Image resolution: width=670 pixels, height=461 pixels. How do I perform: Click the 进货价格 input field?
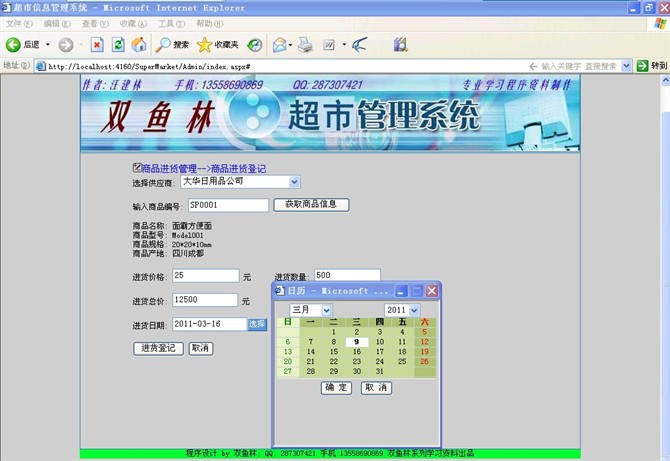206,276
